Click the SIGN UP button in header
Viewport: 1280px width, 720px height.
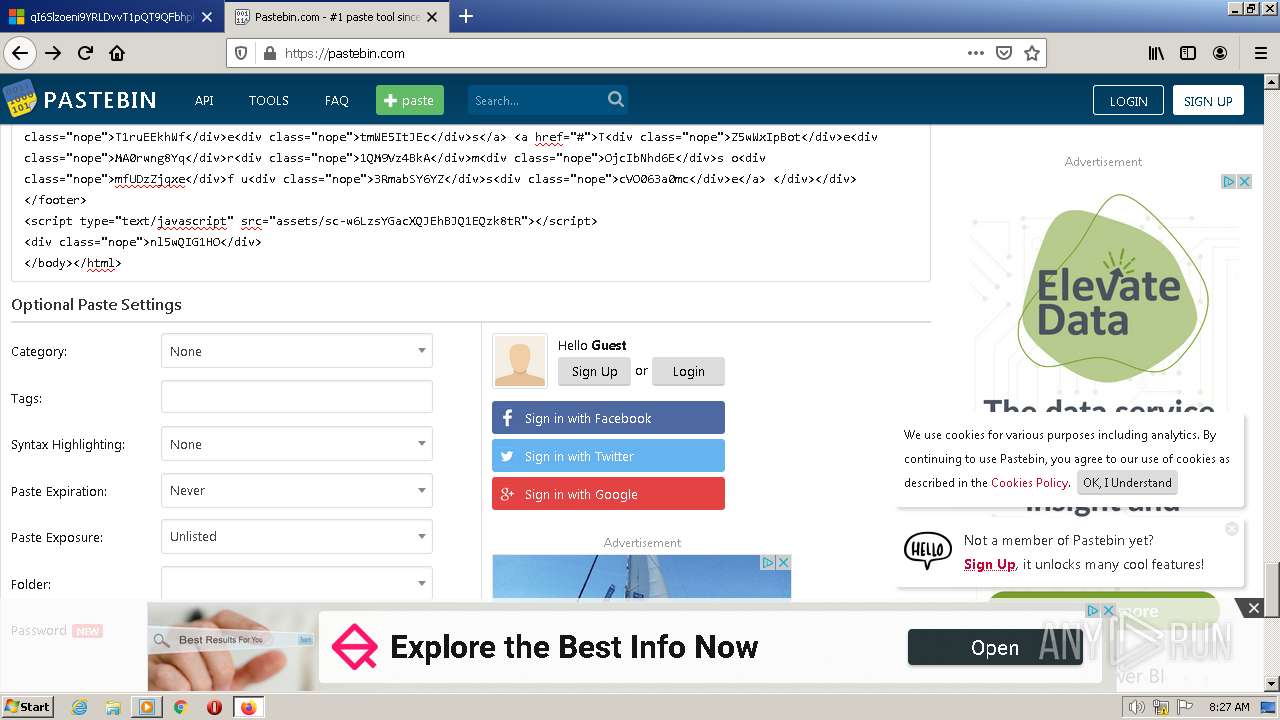click(x=1208, y=100)
